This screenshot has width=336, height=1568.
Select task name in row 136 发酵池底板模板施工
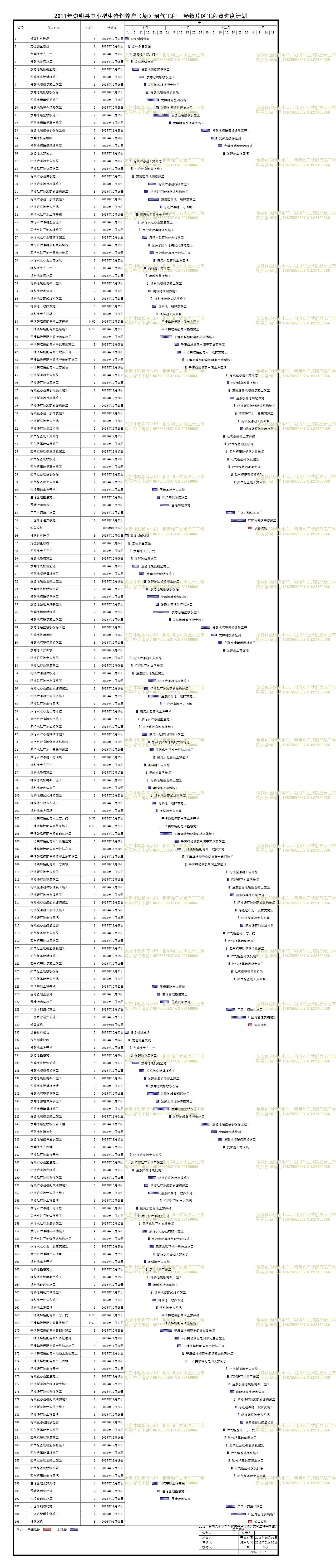(44, 1070)
